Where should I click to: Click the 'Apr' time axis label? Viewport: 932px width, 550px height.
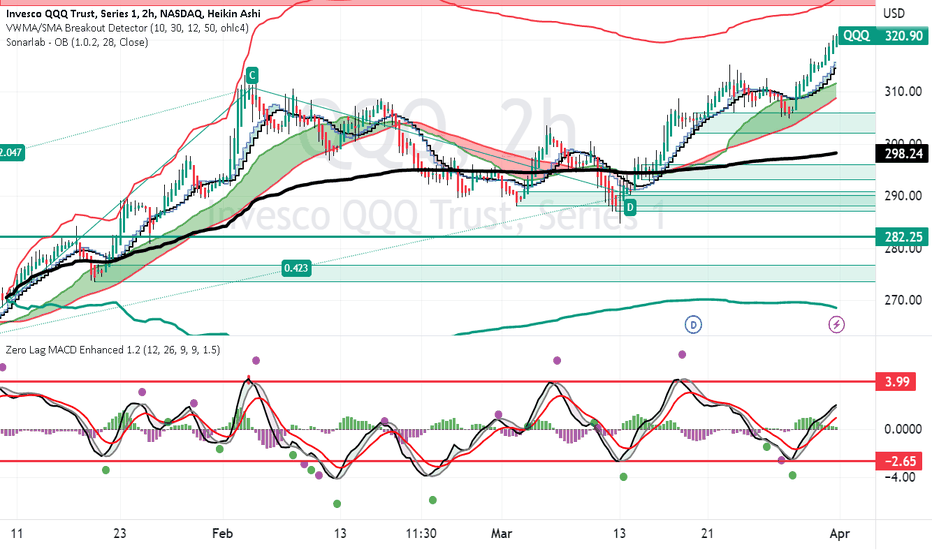839,533
